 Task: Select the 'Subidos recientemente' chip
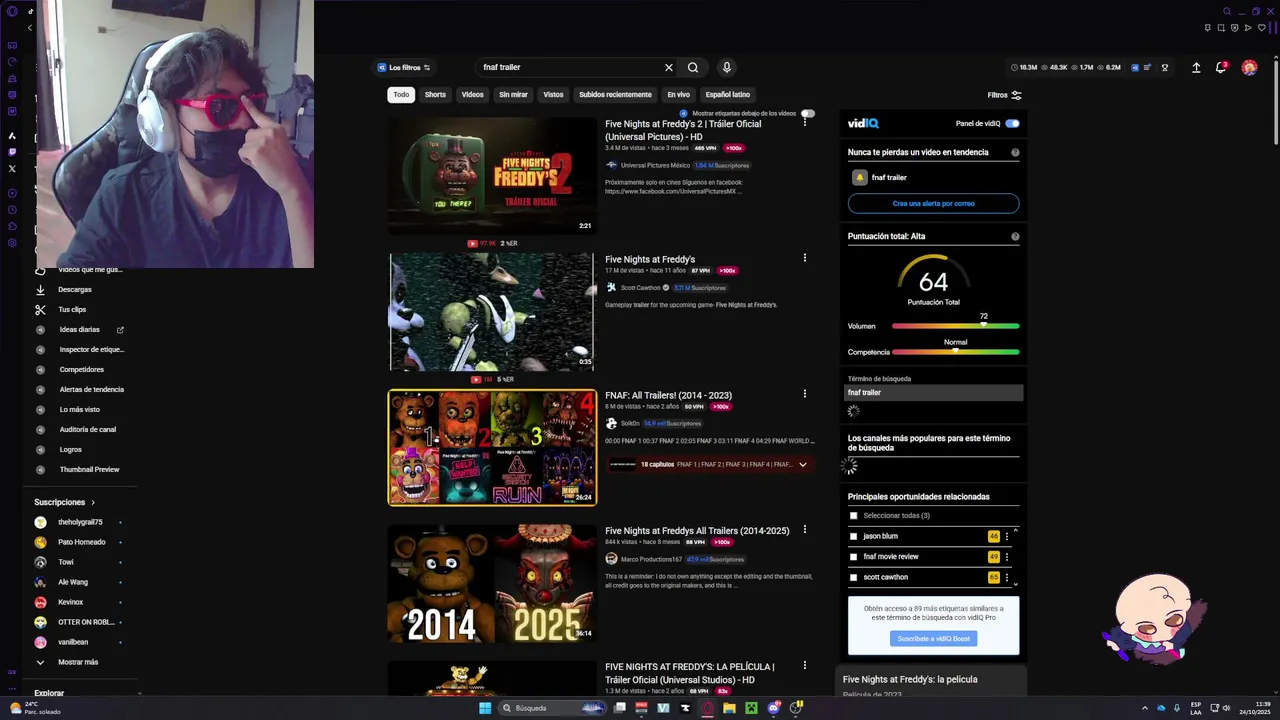click(x=615, y=95)
